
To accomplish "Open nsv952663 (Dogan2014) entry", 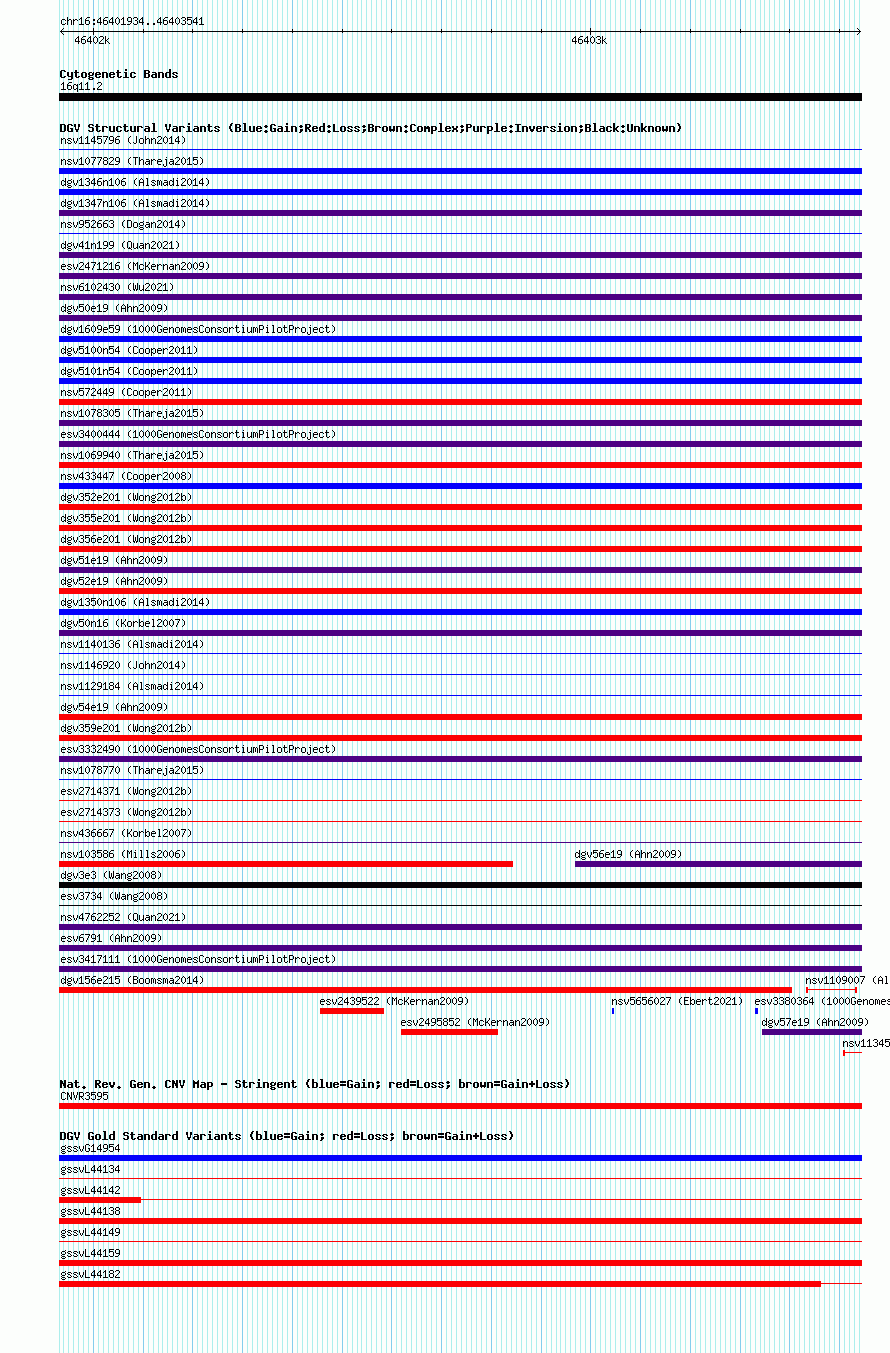I will 123,224.
